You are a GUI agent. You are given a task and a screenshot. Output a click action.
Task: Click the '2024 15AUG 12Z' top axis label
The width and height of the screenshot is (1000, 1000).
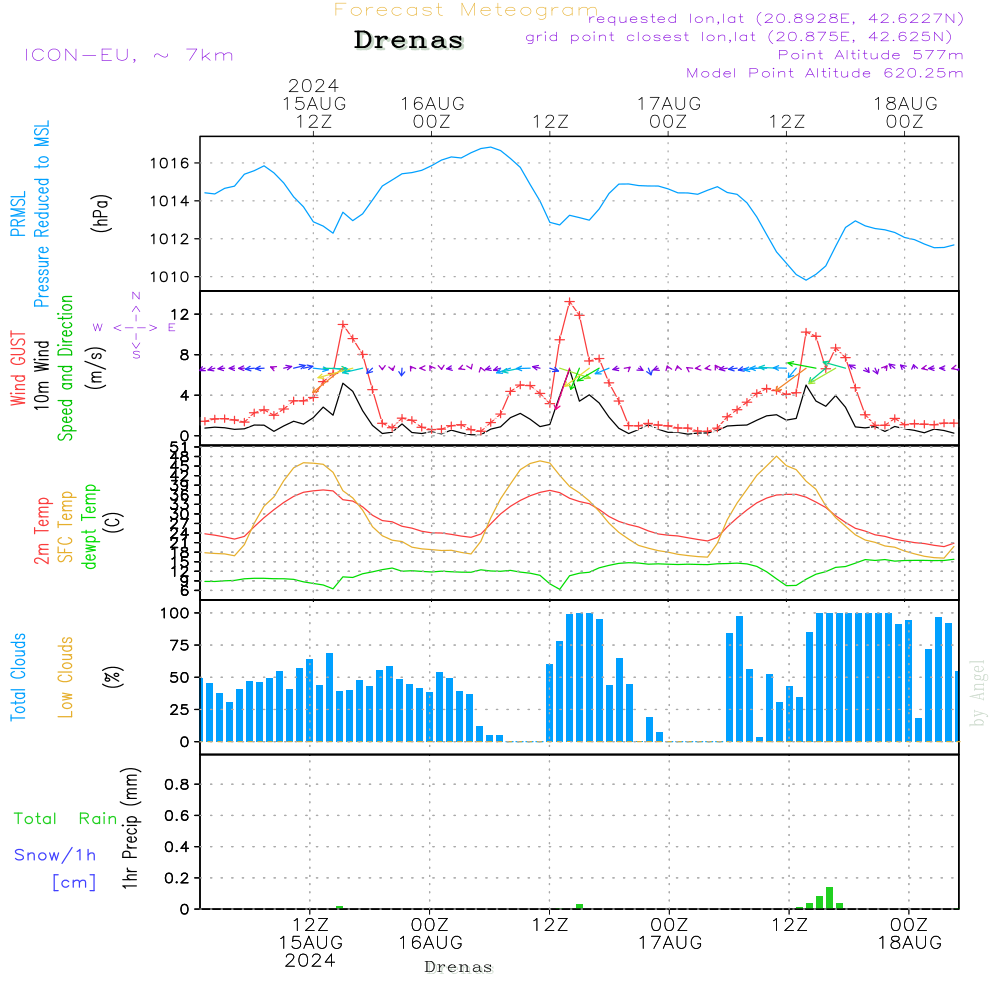tap(314, 103)
